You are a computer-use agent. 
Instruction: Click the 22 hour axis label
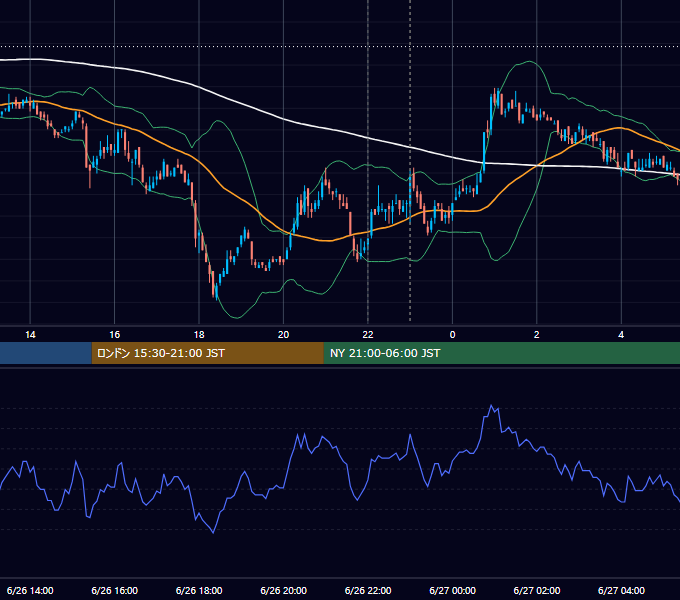point(368,335)
